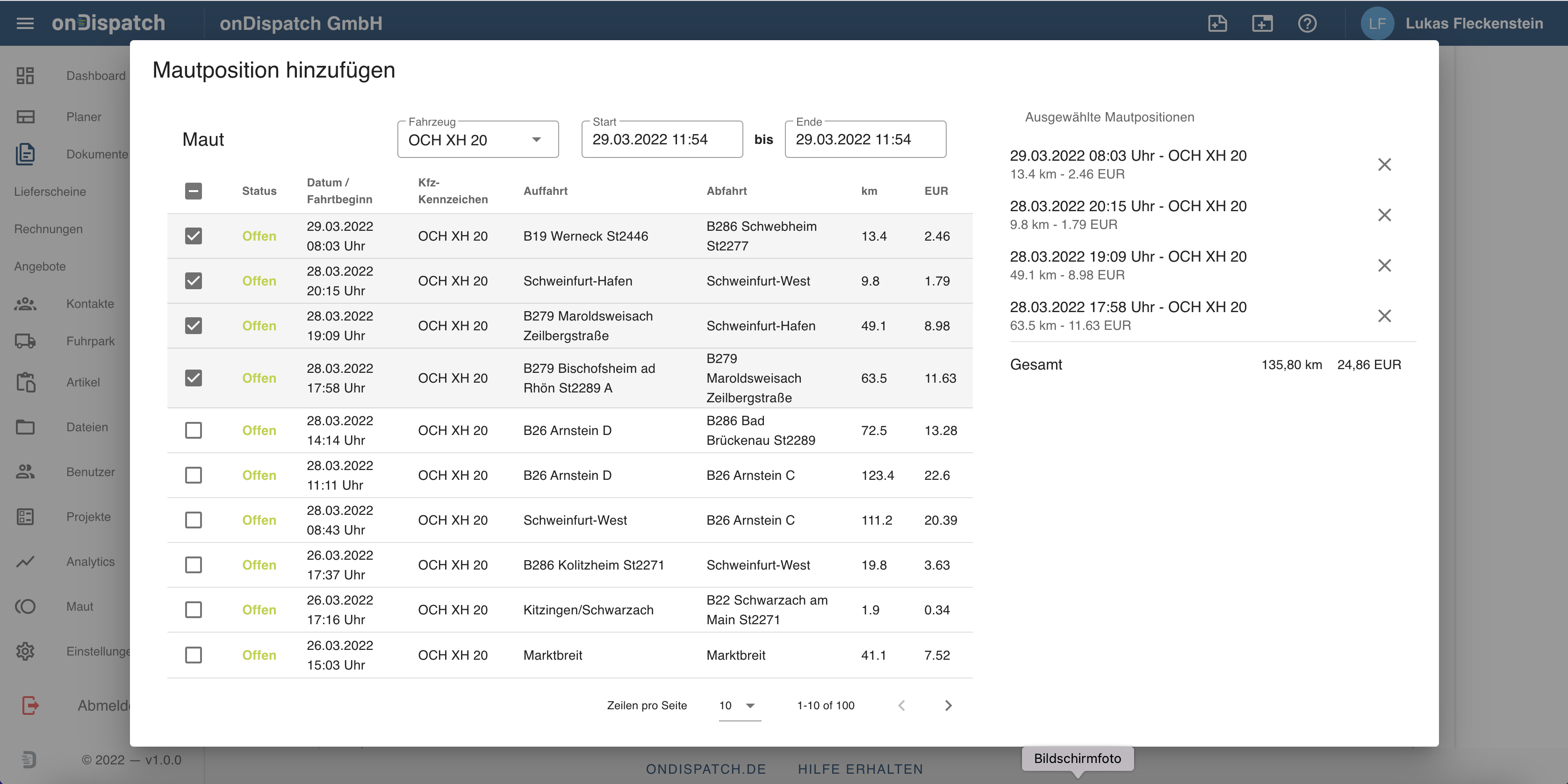Check the Marktbreit row checkbox
Viewport: 1568px width, 784px height.
point(194,655)
